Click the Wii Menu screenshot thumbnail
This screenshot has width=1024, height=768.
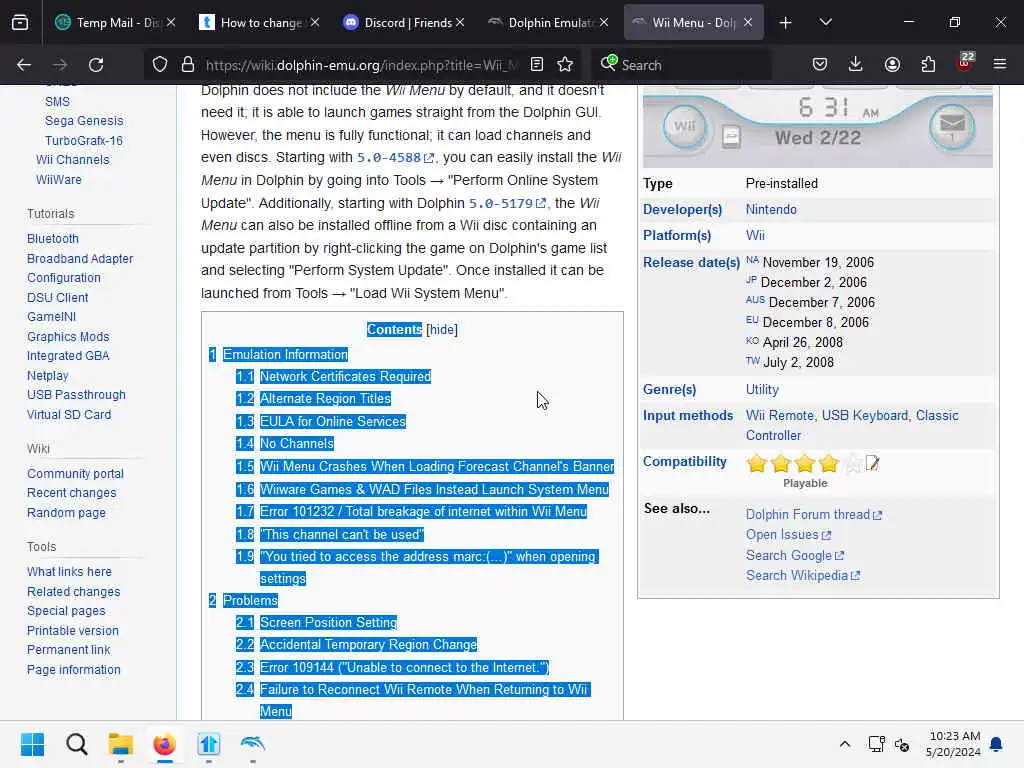click(818, 127)
